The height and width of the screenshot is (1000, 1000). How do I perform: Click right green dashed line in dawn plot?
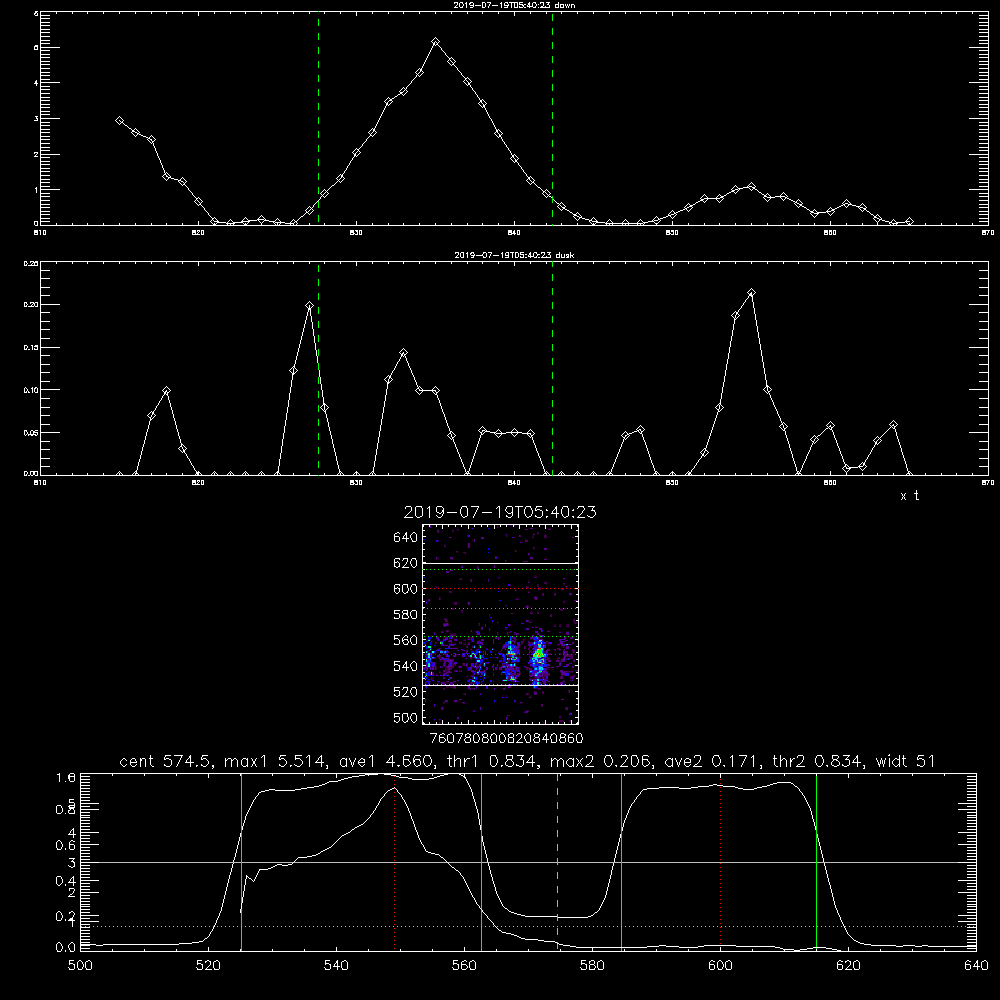(x=552, y=118)
